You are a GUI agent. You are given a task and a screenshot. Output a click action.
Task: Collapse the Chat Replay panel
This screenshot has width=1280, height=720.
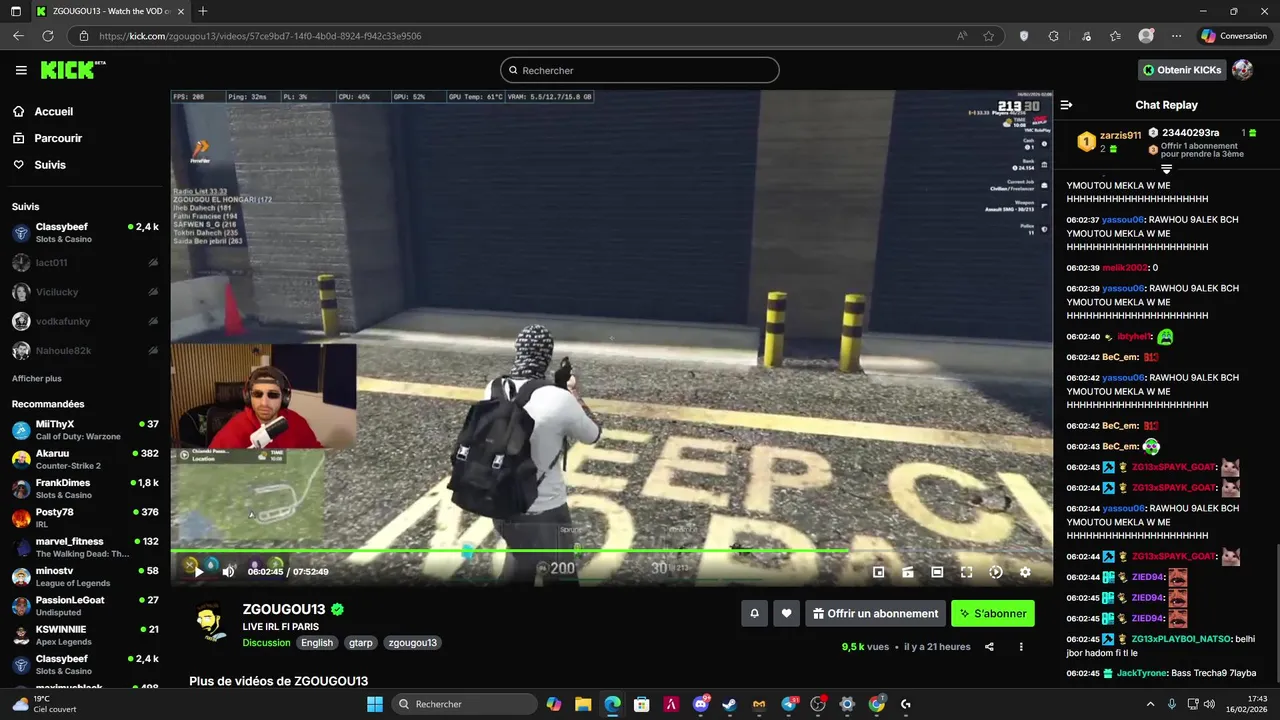coord(1066,105)
